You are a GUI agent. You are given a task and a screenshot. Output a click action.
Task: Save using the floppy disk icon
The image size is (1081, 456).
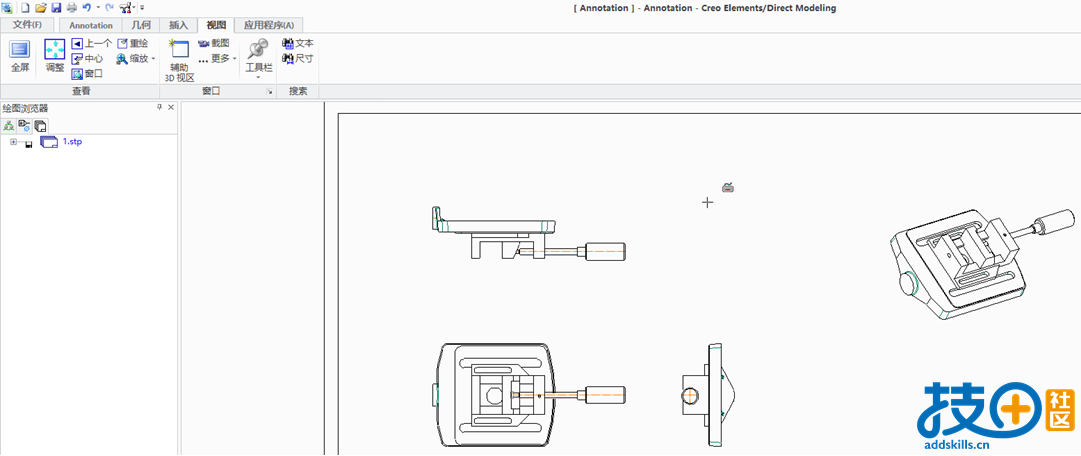coord(56,8)
